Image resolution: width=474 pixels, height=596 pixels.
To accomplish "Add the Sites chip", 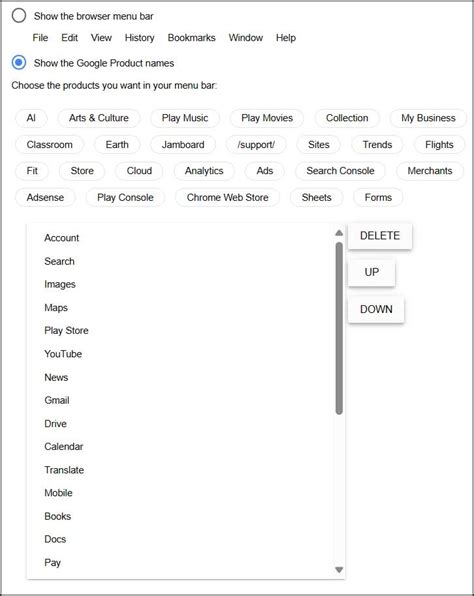I will pyautogui.click(x=319, y=144).
